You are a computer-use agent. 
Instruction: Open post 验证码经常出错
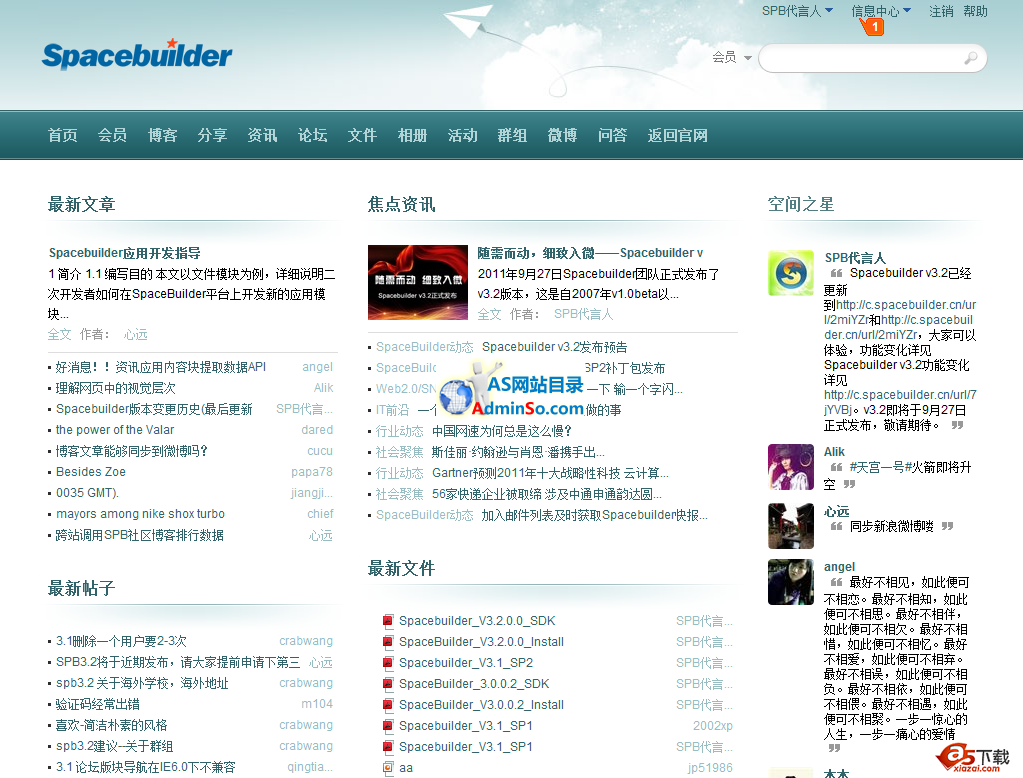(98, 704)
